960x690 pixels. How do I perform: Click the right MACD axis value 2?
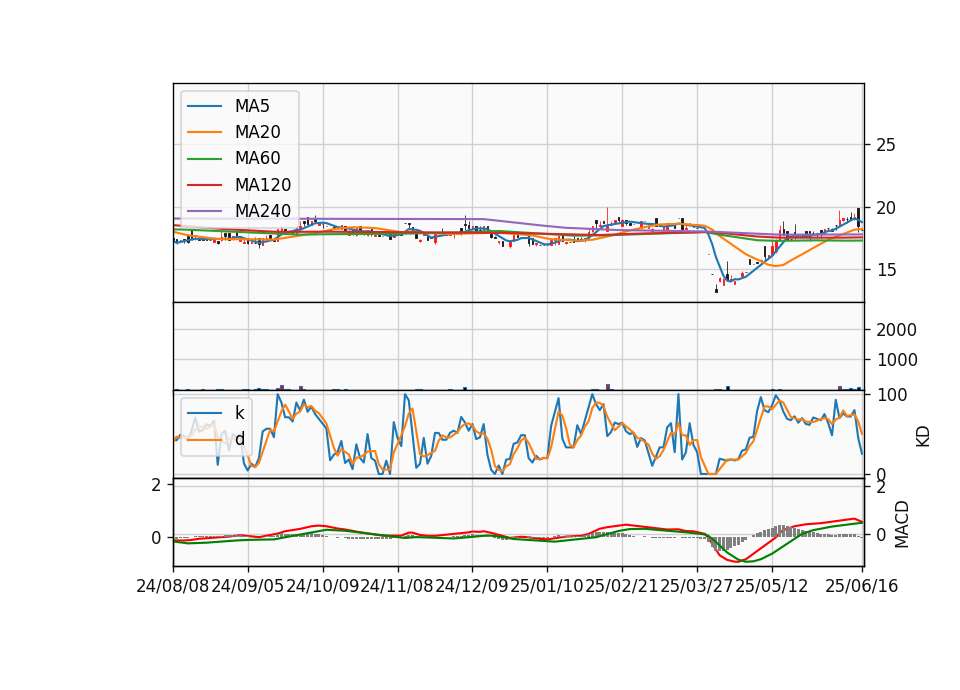[x=881, y=488]
